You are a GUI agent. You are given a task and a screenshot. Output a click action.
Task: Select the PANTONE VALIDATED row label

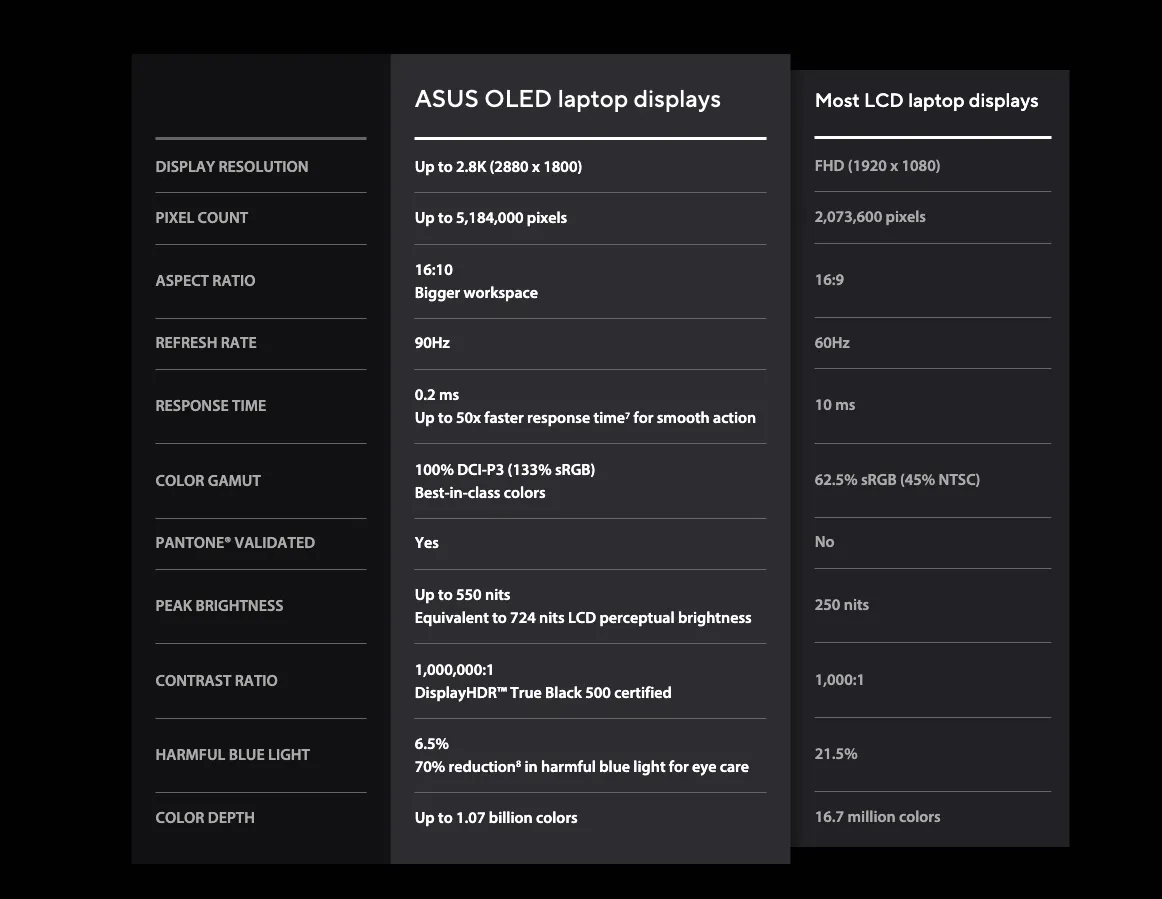235,543
